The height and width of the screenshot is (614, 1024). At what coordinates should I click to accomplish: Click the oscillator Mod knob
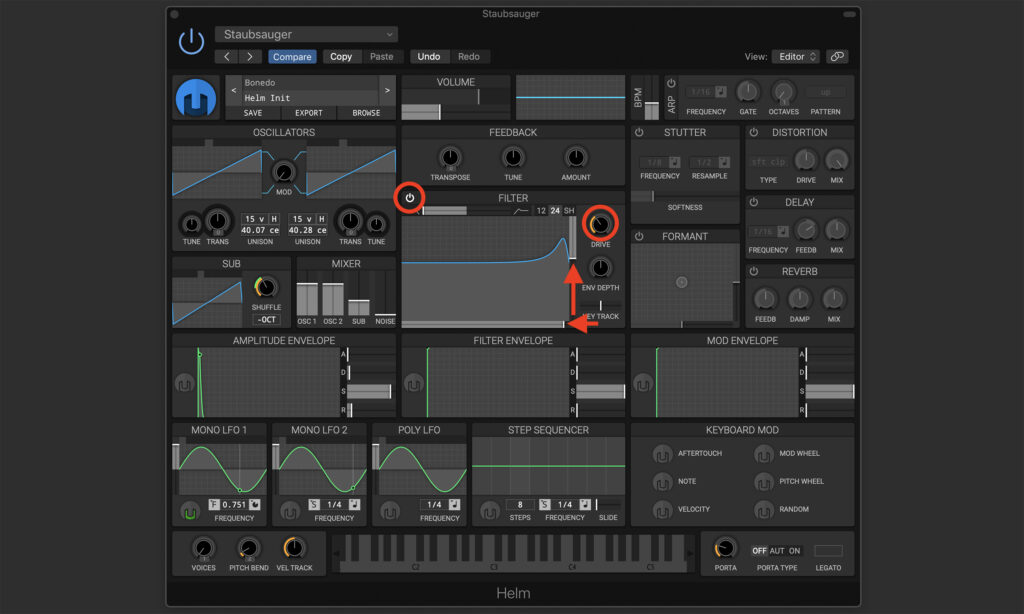coord(283,172)
